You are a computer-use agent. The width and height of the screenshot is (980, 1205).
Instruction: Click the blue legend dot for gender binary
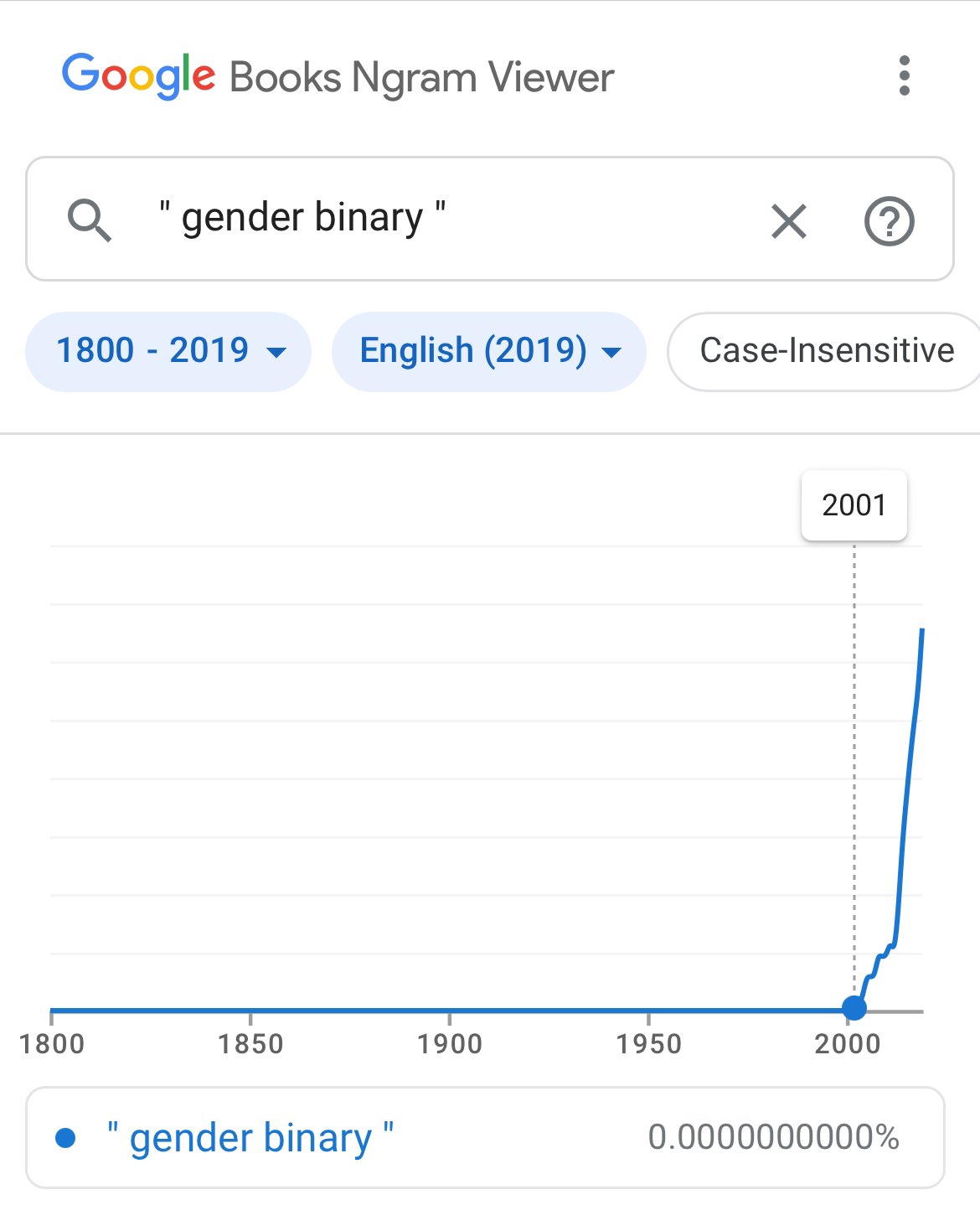click(x=65, y=1137)
